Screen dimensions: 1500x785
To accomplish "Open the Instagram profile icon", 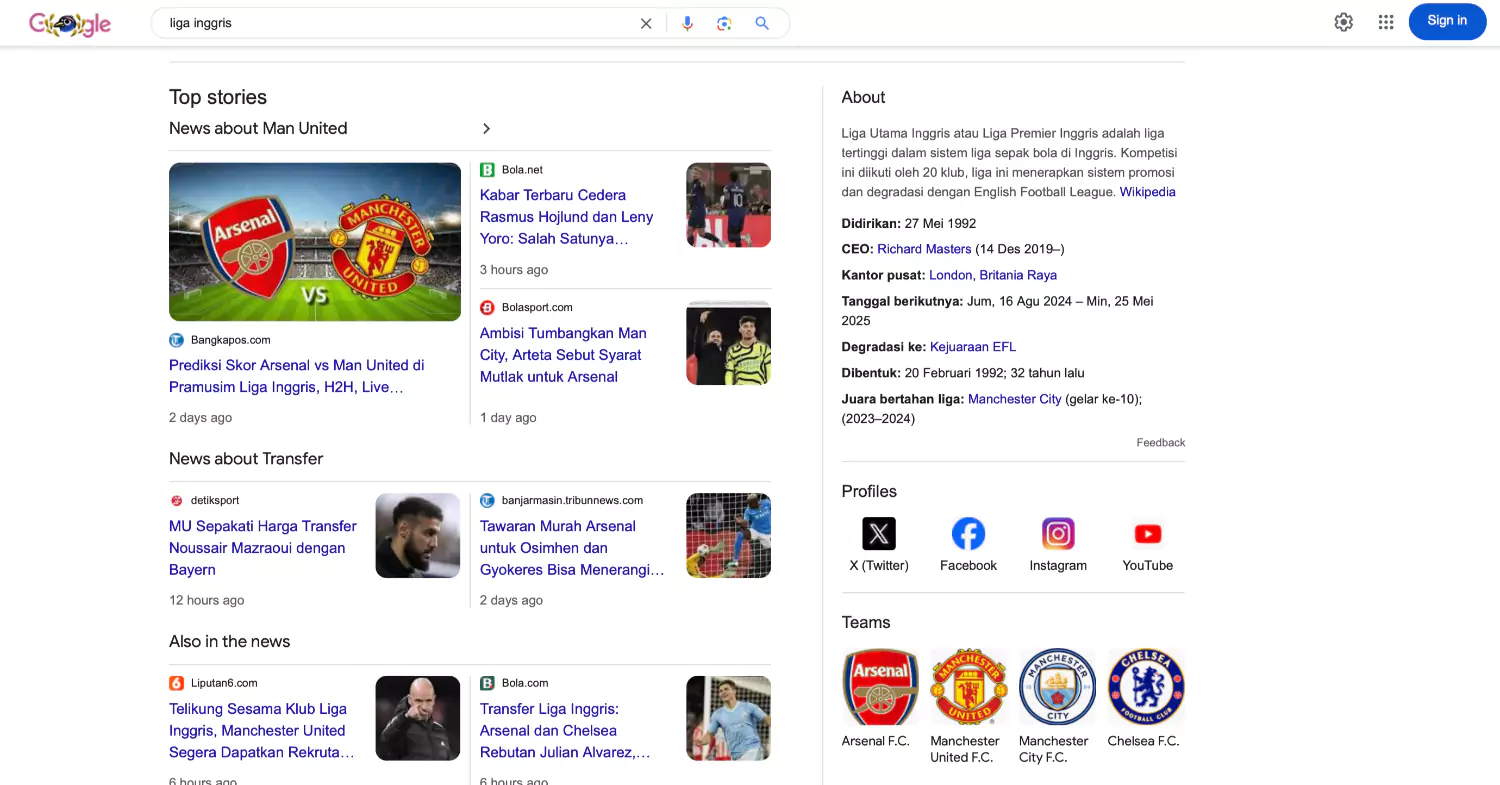I will 1058,534.
